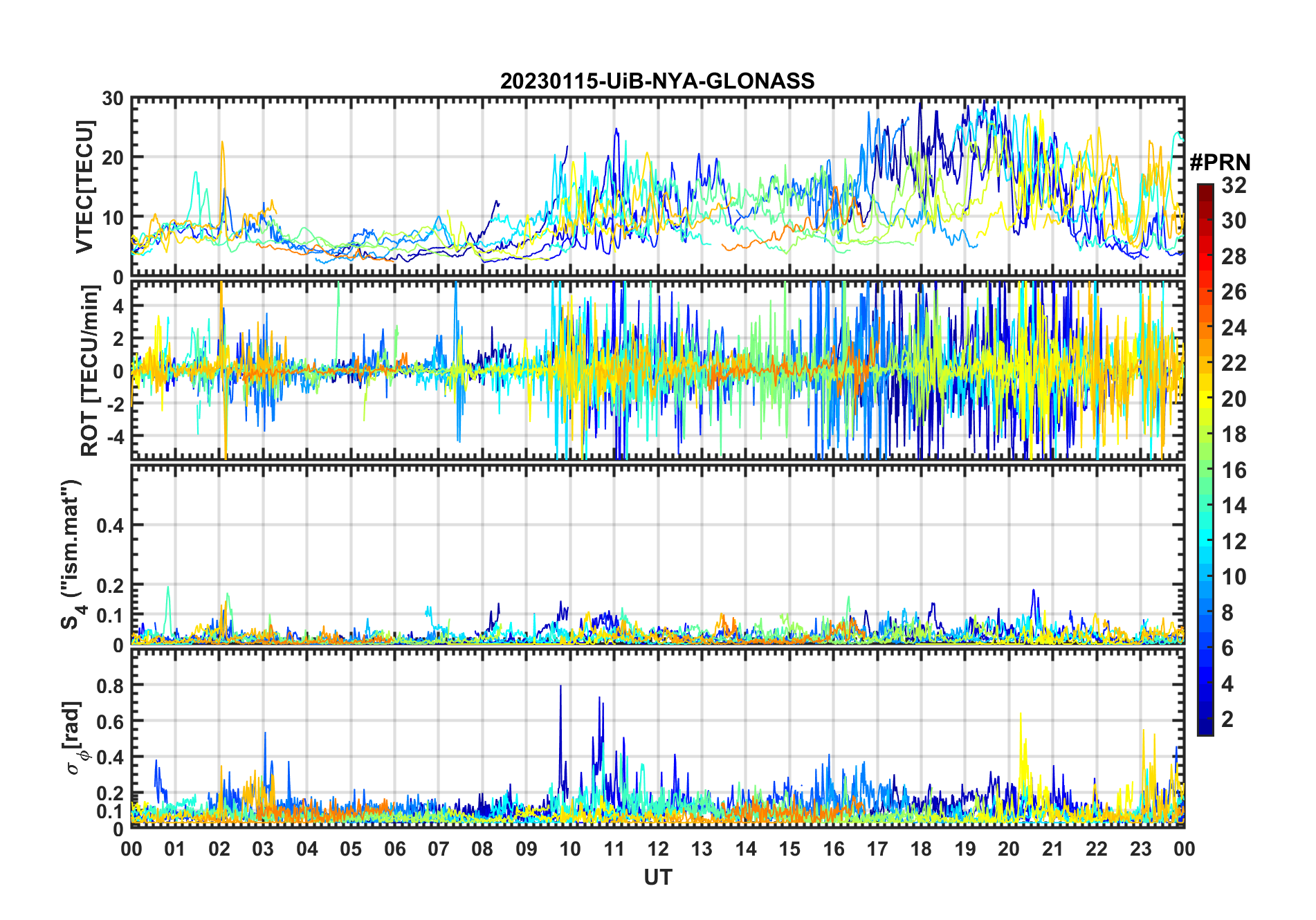The width and height of the screenshot is (1316, 920).
Task: Click the PRN colorbar strip
Action: 1205,459
